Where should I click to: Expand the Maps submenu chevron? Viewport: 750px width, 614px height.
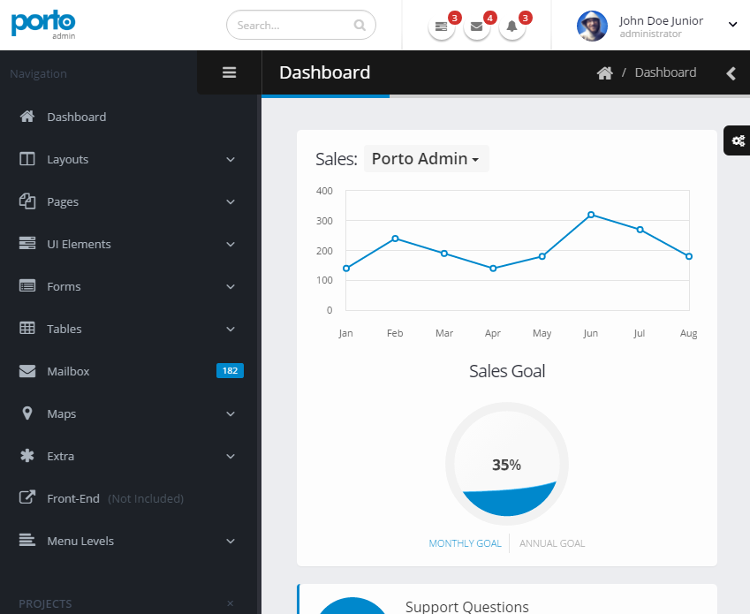pos(231,414)
